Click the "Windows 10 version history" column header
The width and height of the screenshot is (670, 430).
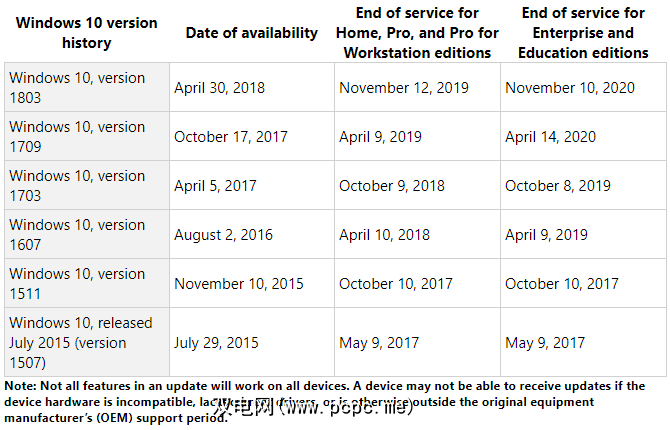[x=87, y=33]
